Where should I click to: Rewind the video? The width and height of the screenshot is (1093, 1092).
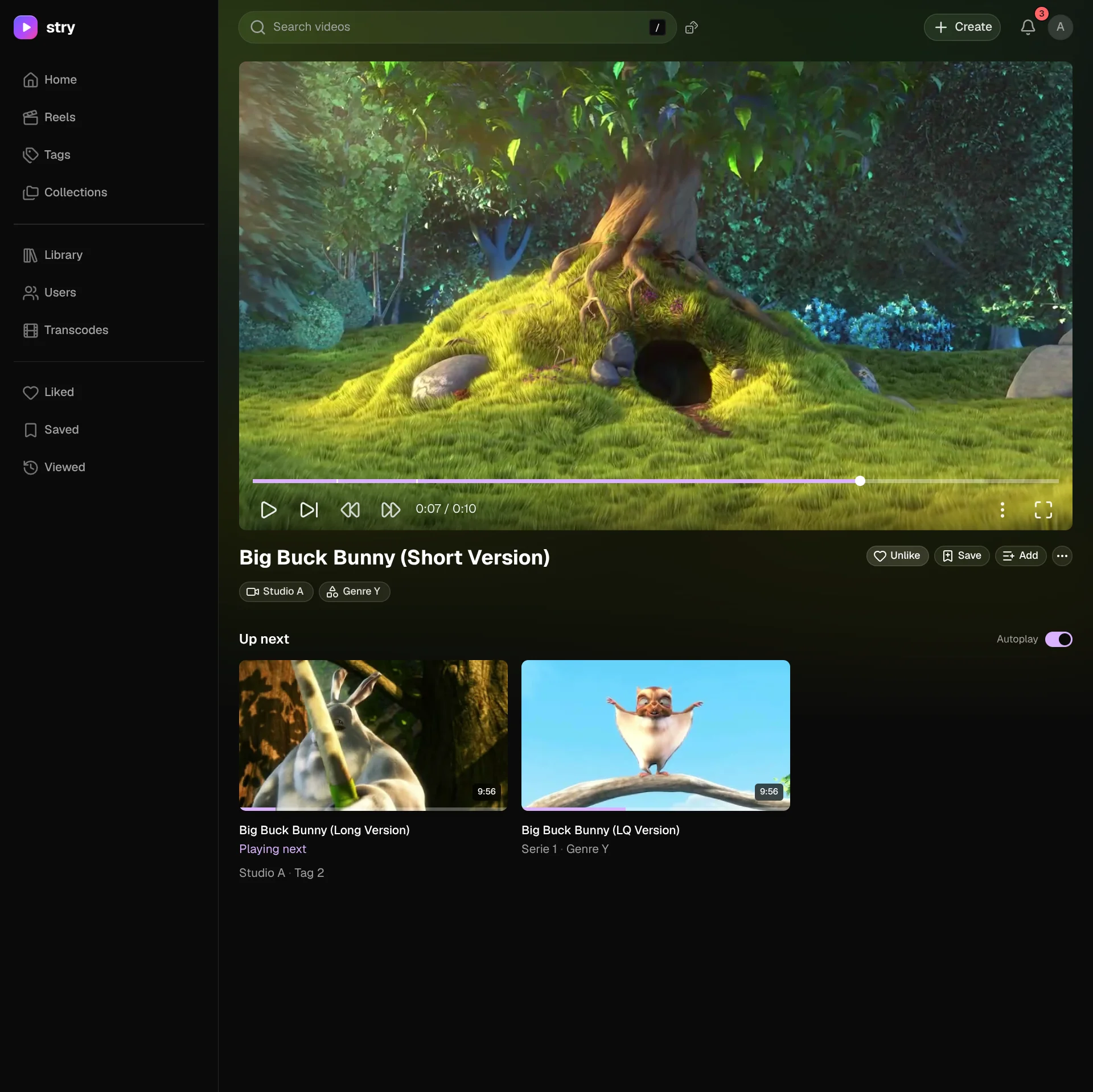(x=350, y=509)
